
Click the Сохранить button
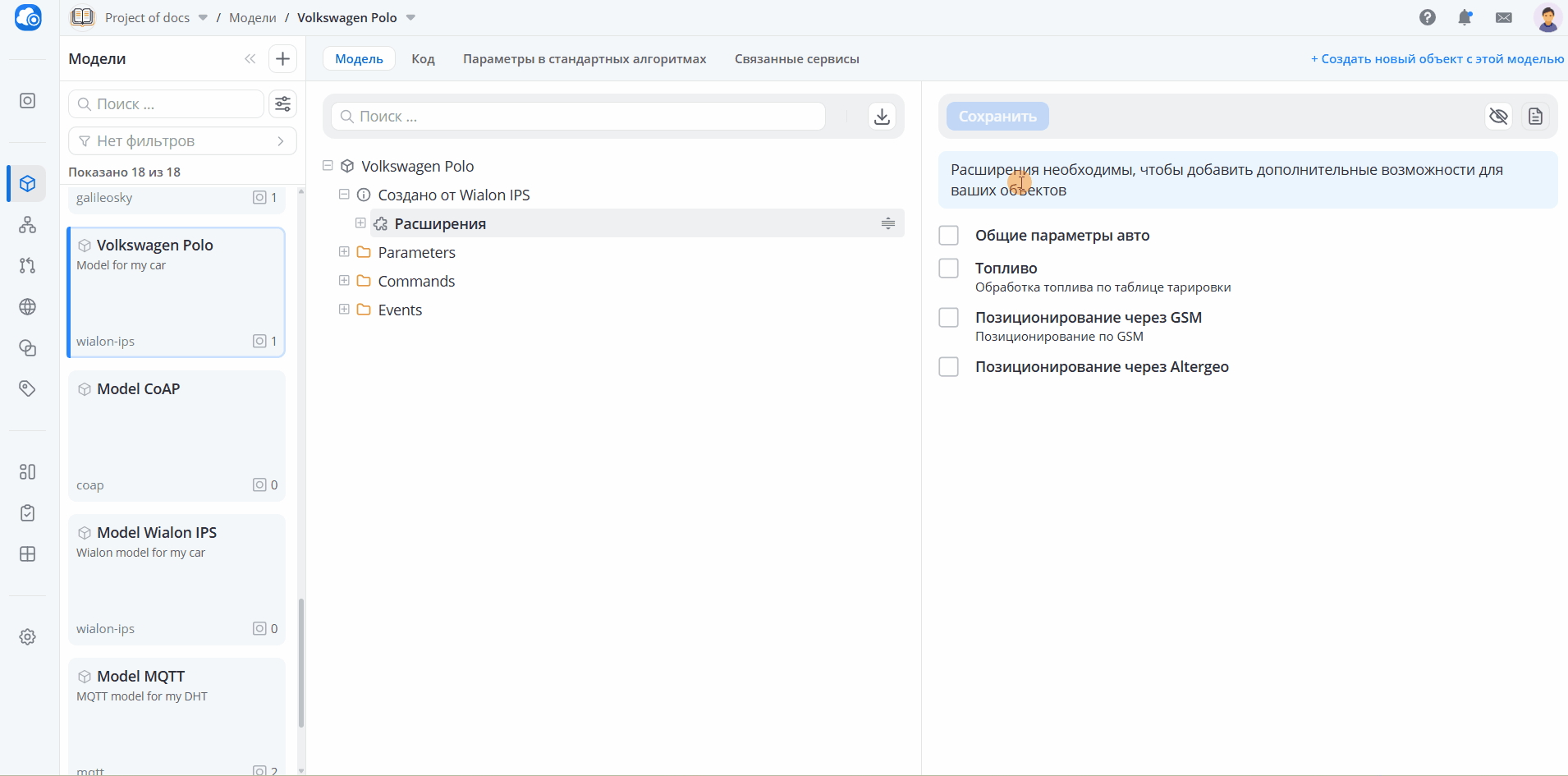tap(997, 117)
